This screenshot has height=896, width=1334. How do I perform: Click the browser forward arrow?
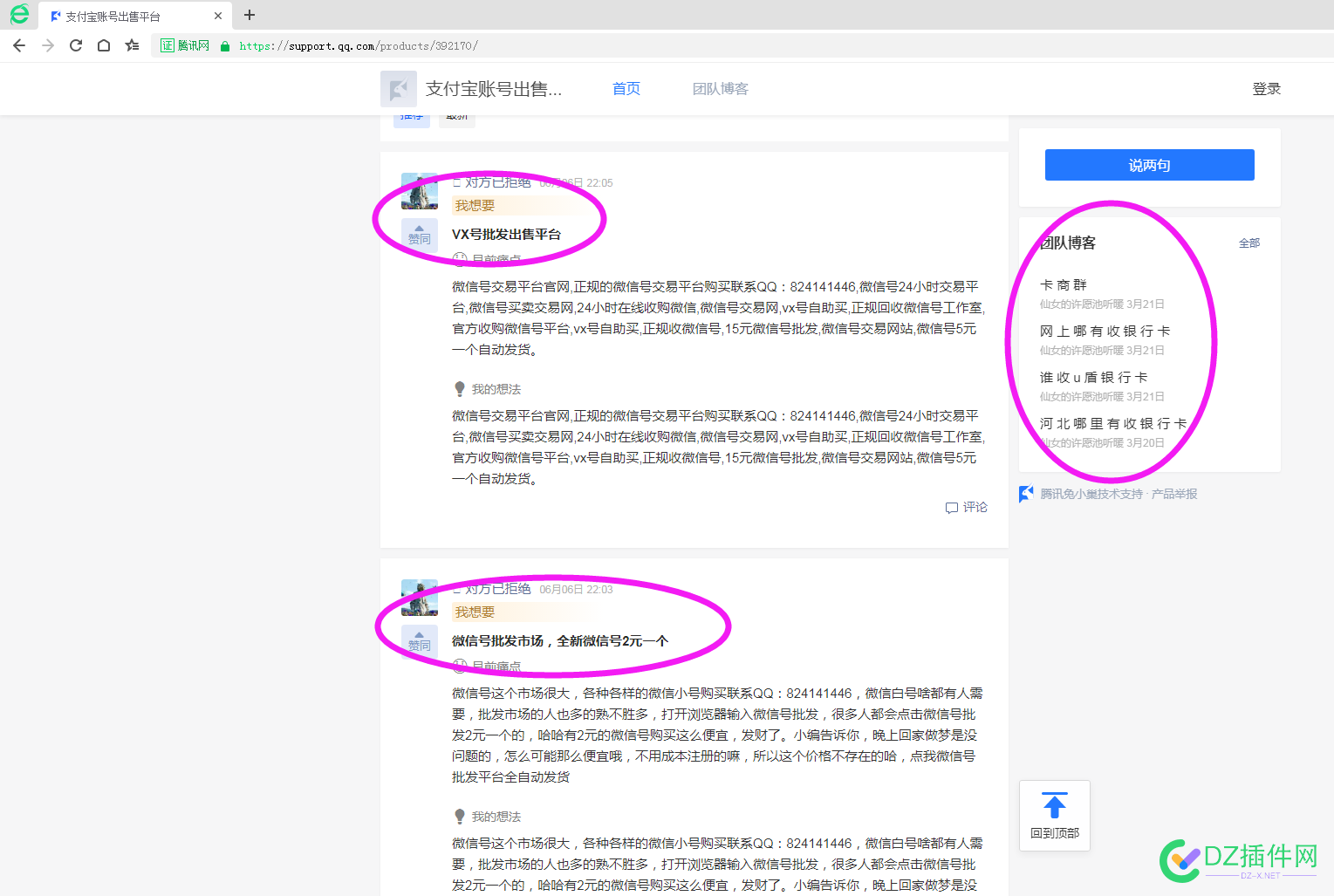48,45
